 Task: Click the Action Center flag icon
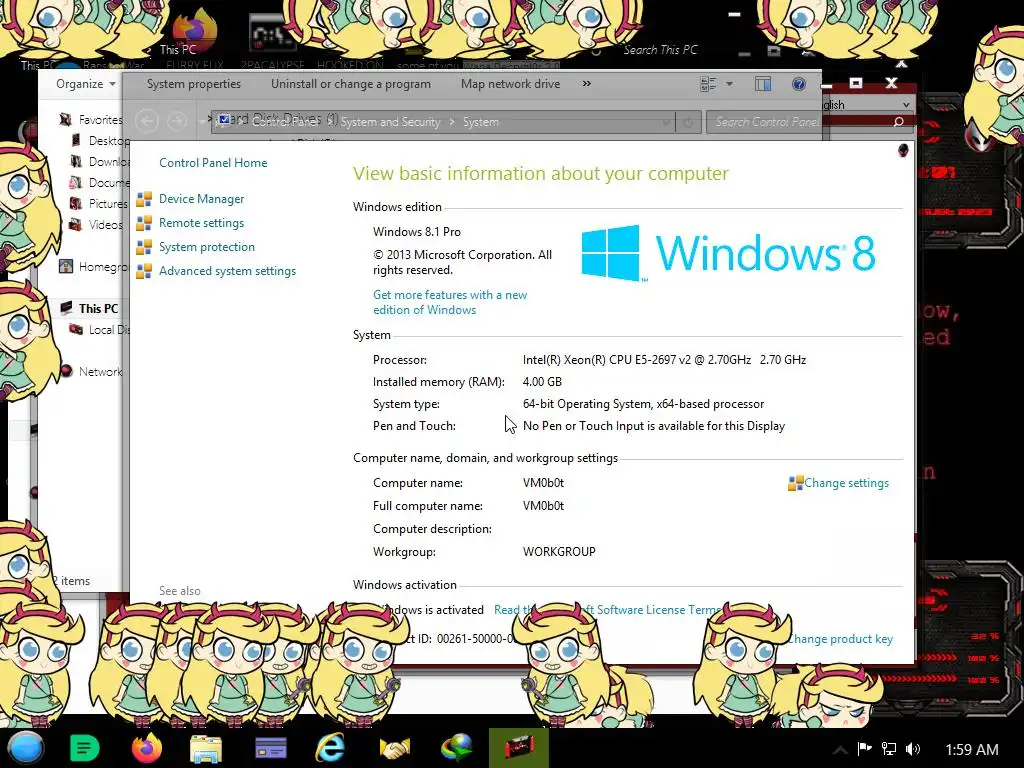pos(864,749)
